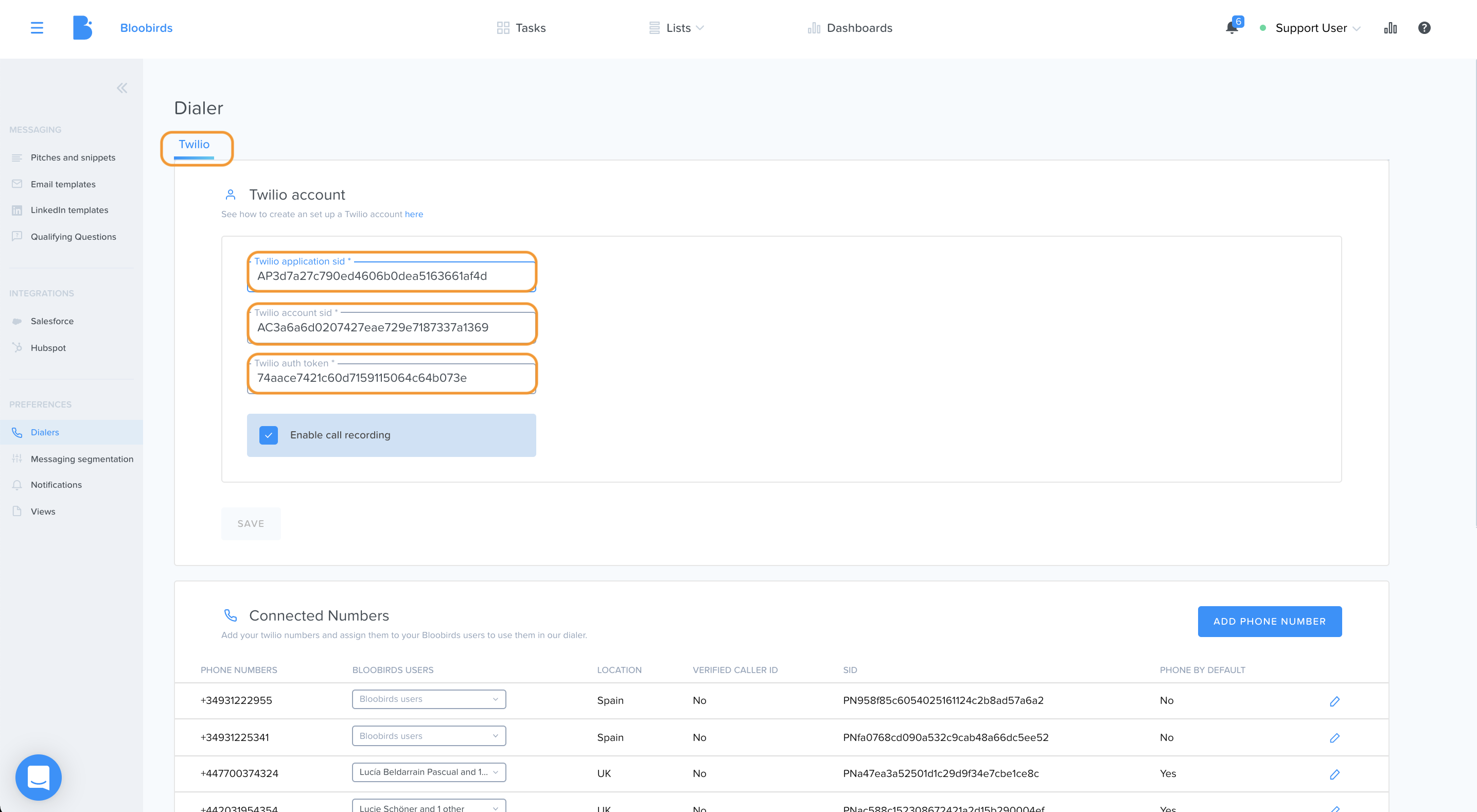Open Bloobirds users dropdown for +34931225341

(429, 736)
